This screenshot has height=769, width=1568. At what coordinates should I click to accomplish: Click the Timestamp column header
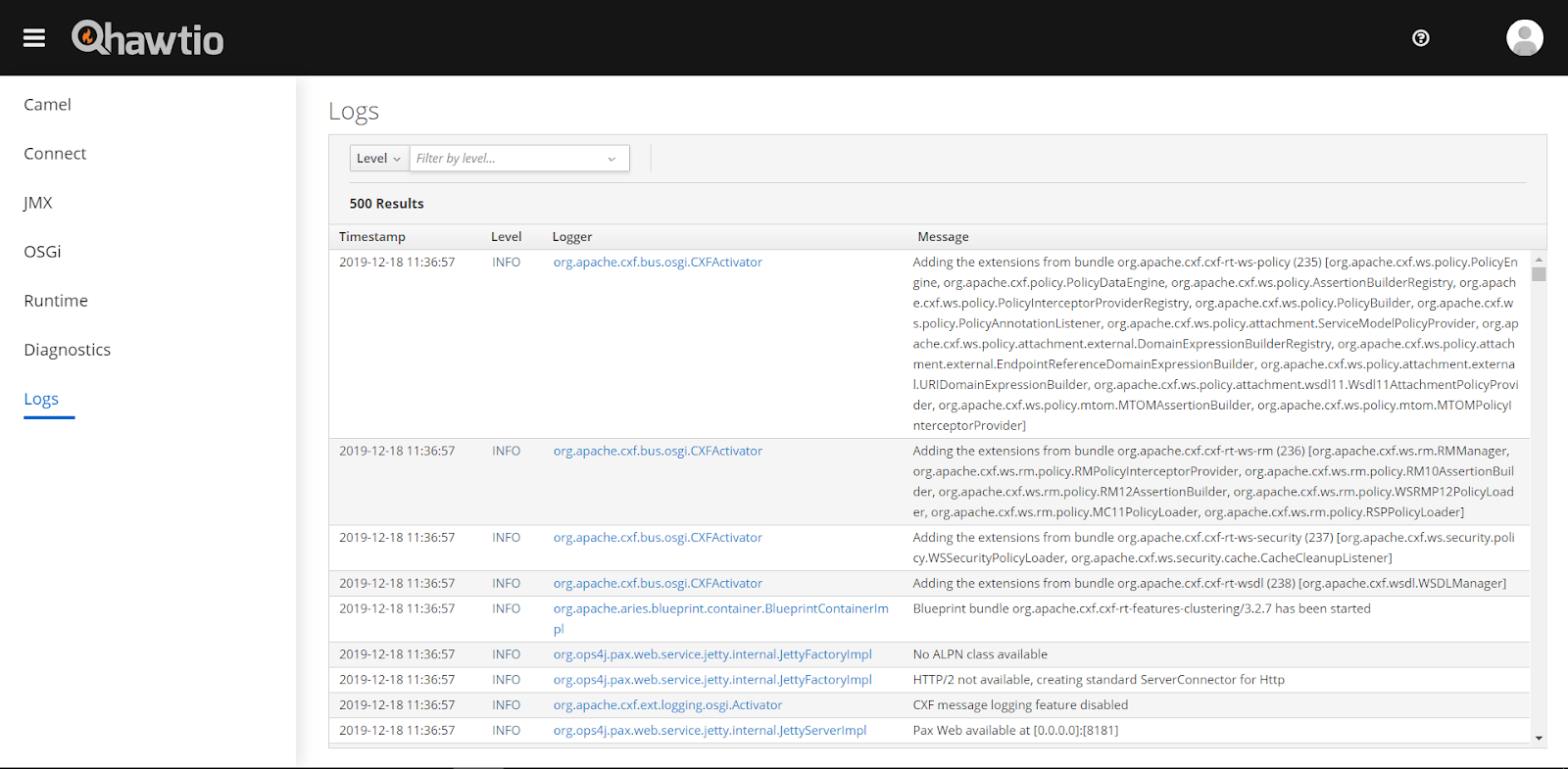click(372, 237)
